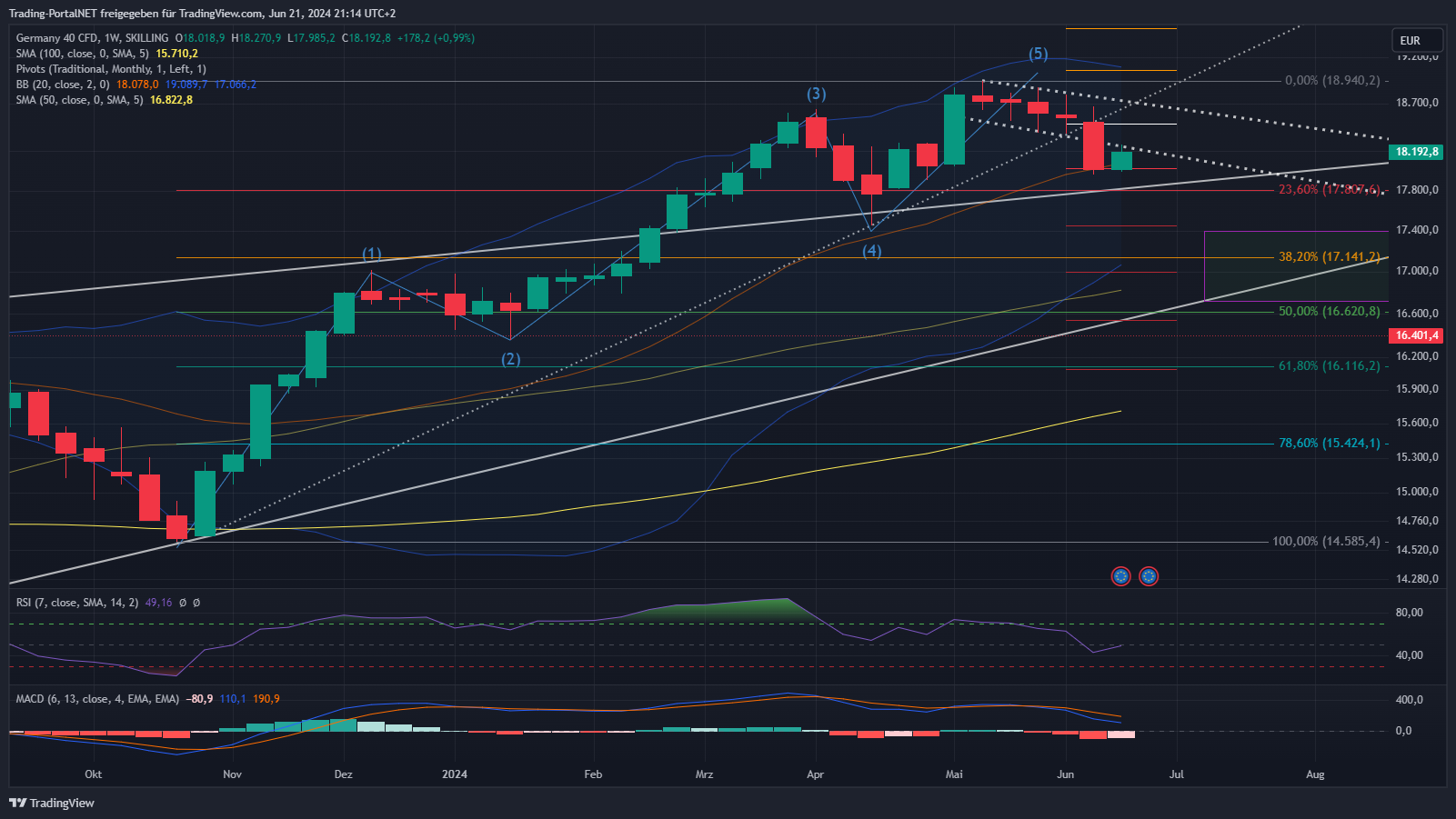
Task: Click the Jul label on time axis
Action: pyautogui.click(x=1177, y=774)
